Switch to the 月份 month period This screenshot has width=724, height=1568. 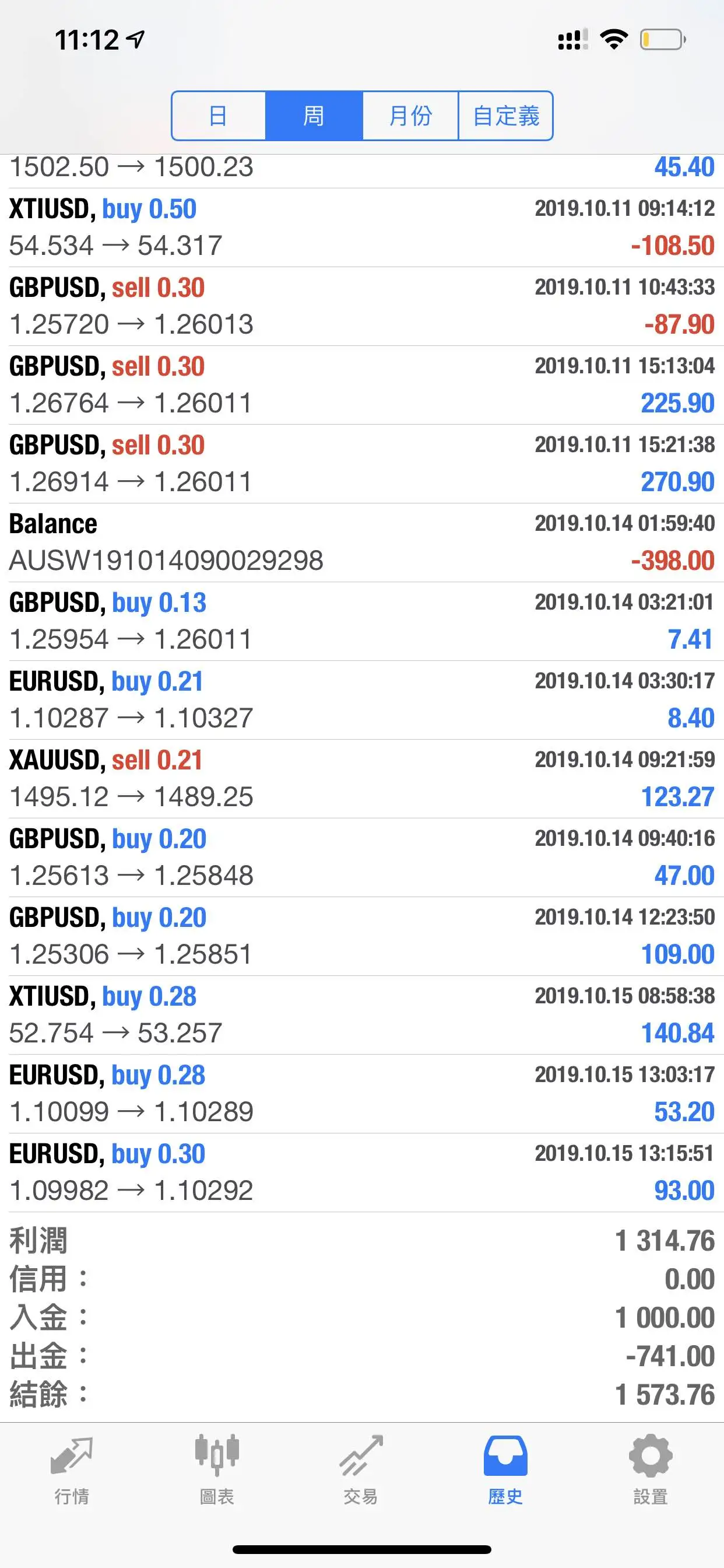[410, 116]
